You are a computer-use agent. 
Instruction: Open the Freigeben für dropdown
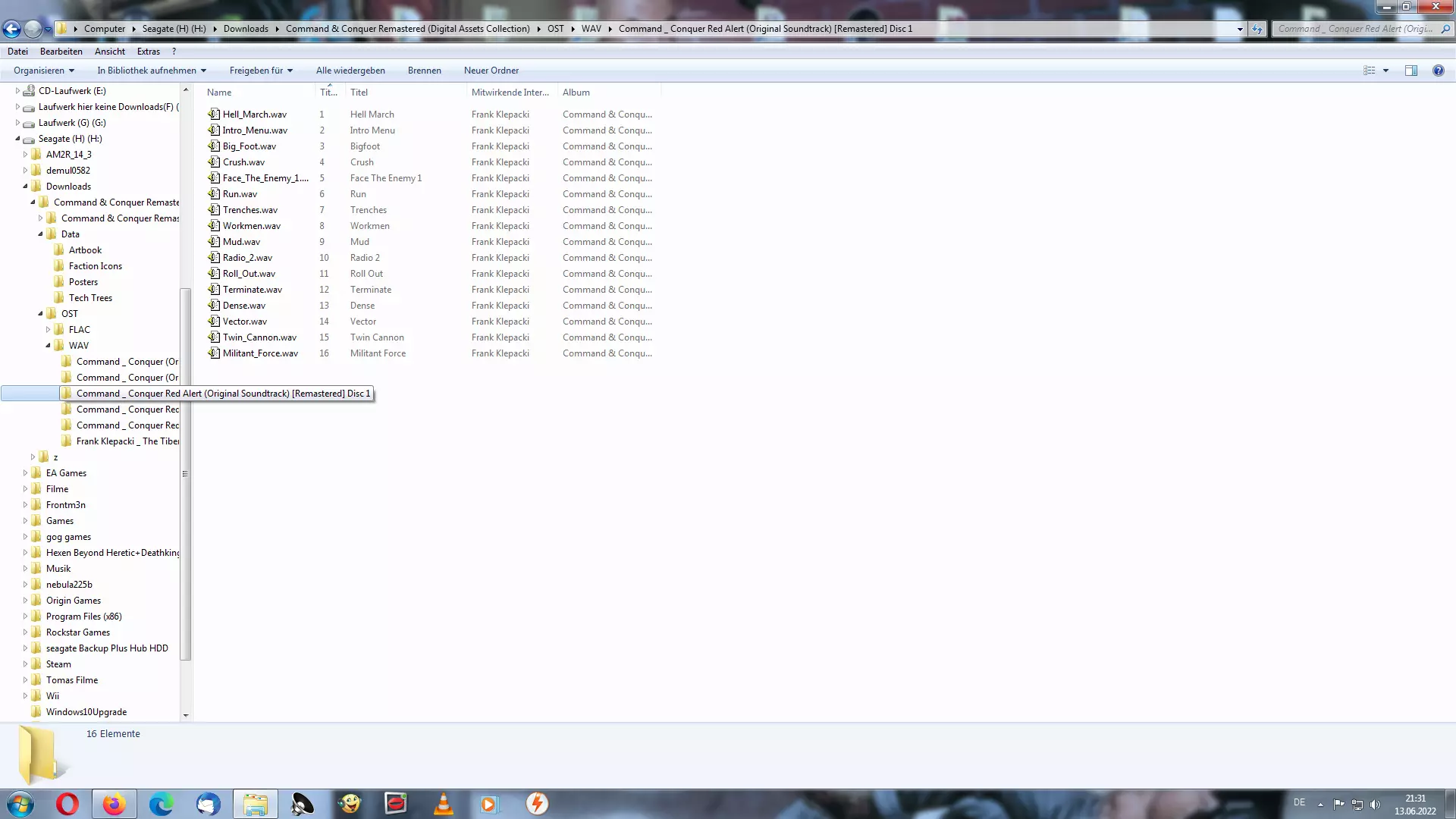click(261, 71)
